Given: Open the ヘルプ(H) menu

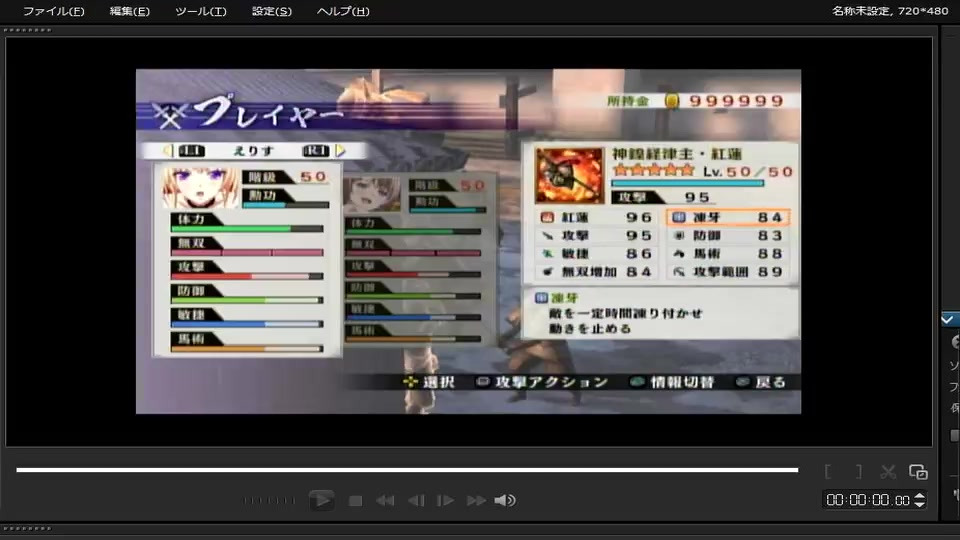Looking at the screenshot, I should click(x=343, y=11).
